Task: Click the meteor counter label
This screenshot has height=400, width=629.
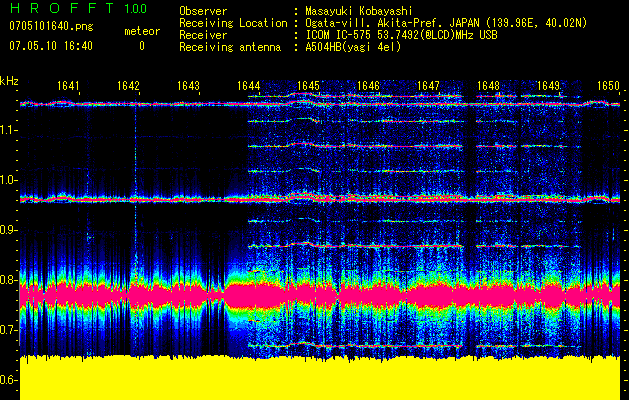Action: click(142, 31)
